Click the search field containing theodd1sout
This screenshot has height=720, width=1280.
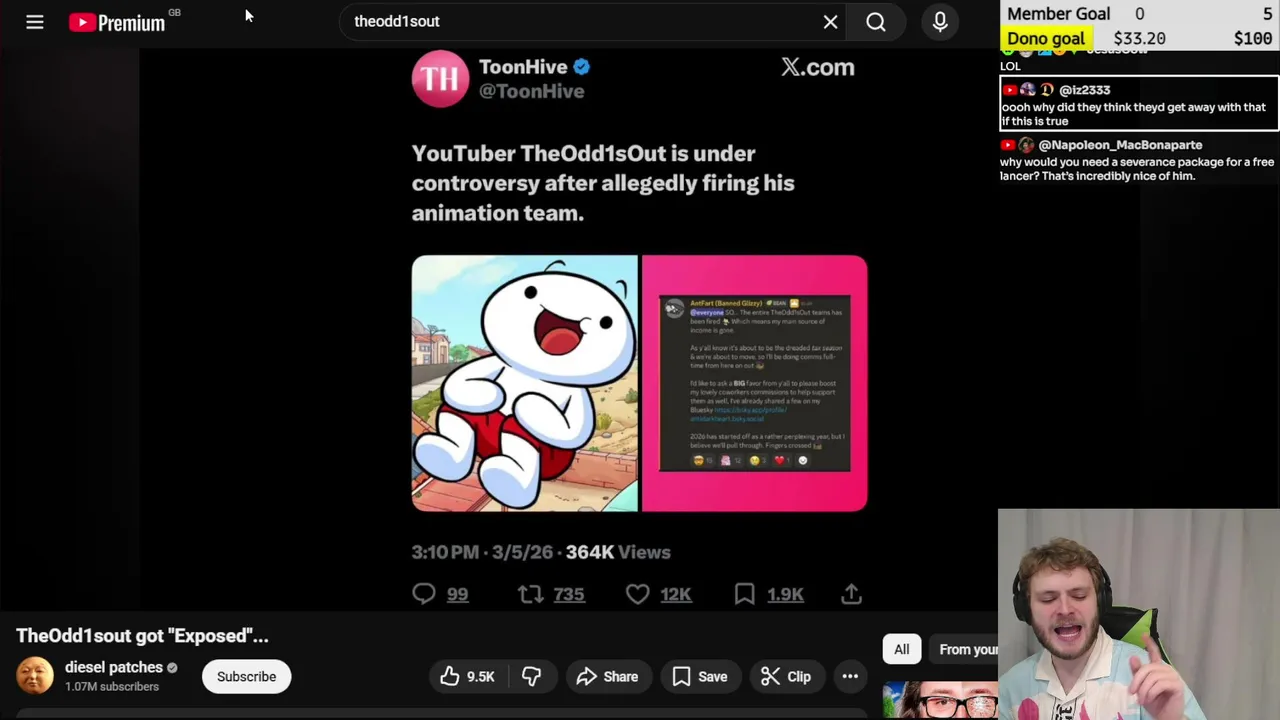click(580, 22)
